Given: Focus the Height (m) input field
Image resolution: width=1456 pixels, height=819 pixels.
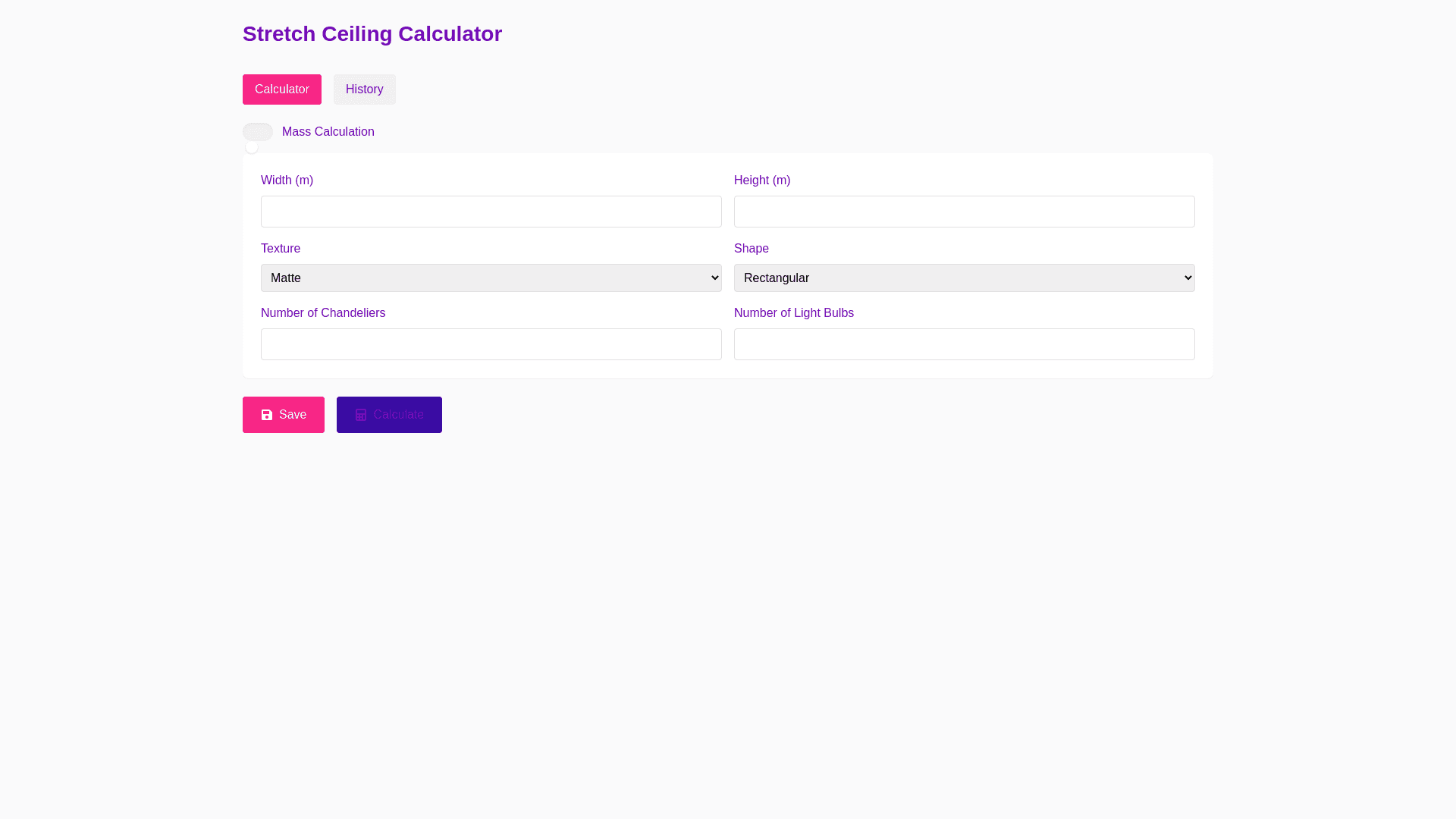Looking at the screenshot, I should (x=964, y=212).
